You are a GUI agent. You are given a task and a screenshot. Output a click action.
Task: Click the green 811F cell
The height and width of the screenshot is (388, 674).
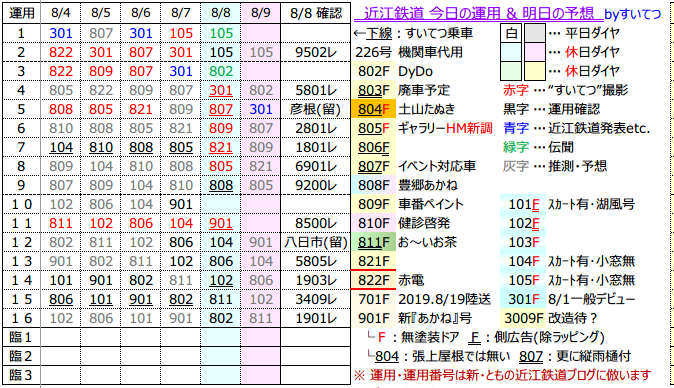[x=373, y=242]
